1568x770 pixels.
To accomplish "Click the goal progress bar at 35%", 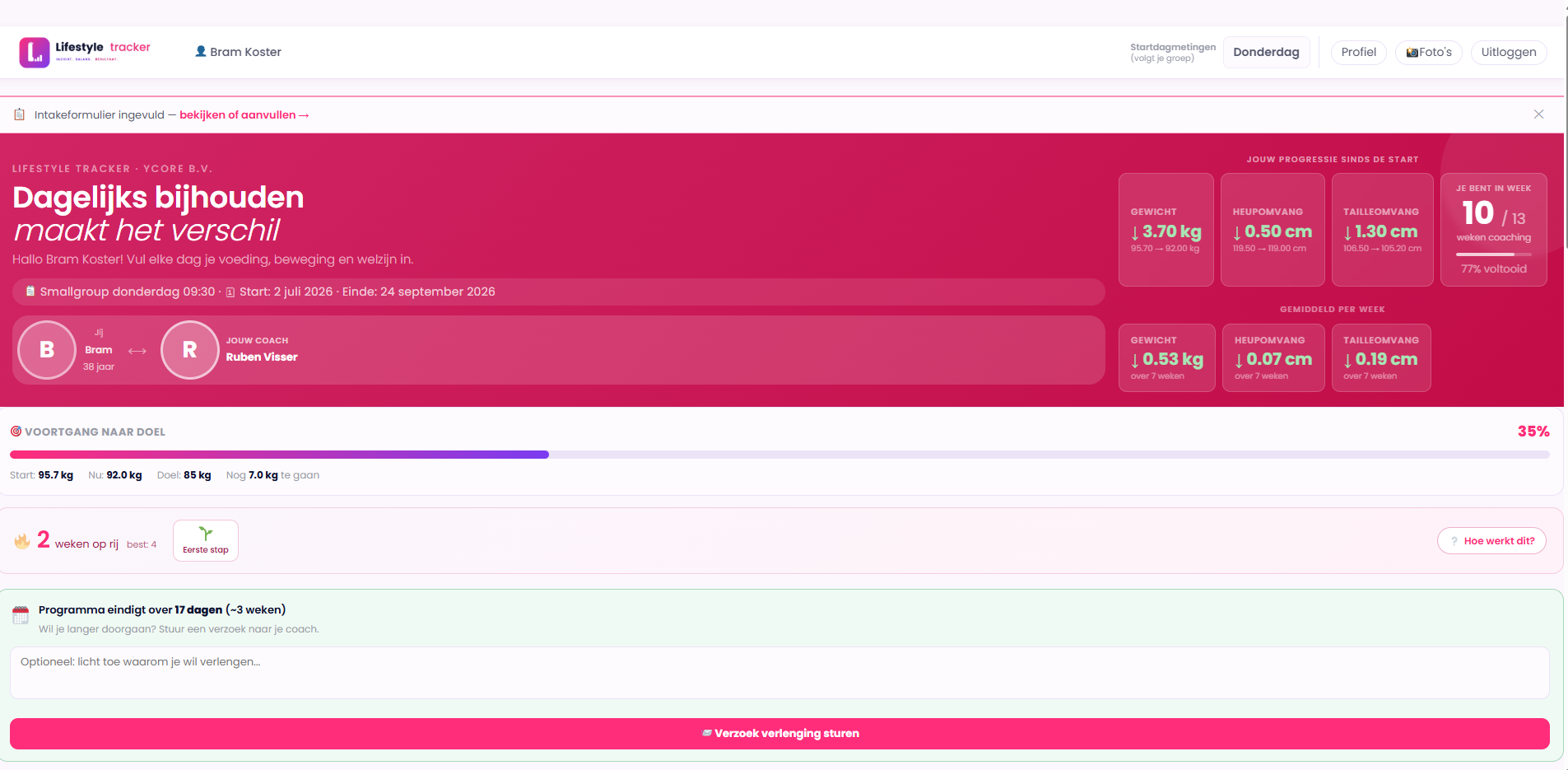I will [779, 455].
